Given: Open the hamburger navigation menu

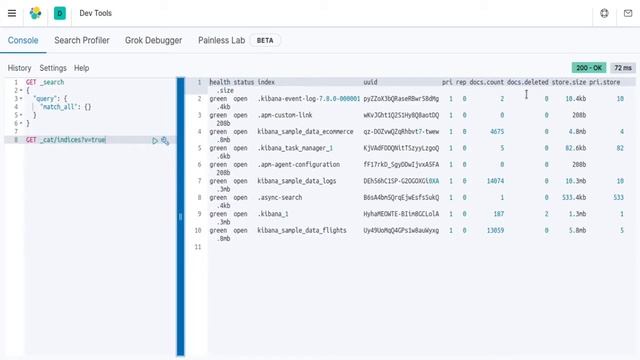Looking at the screenshot, I should click(x=12, y=13).
